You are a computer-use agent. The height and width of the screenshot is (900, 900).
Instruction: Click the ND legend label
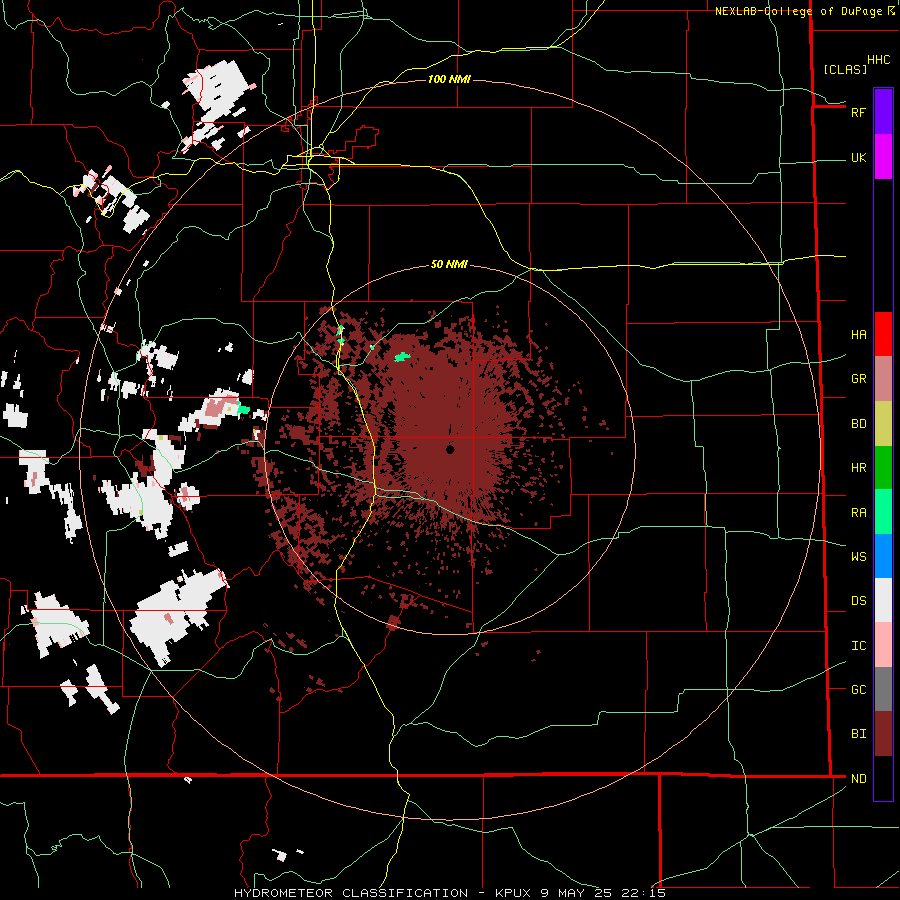coord(858,779)
